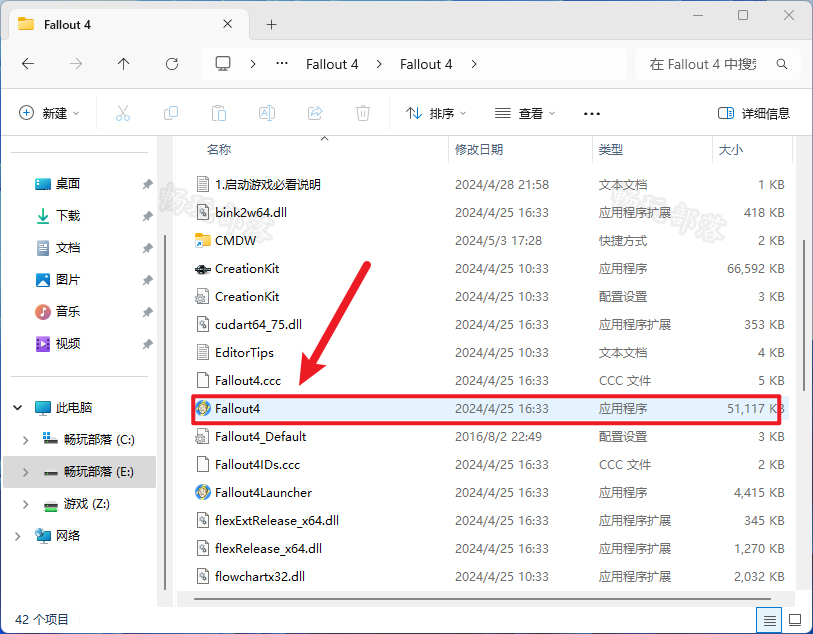Click the This PC monitor icon in address bar
The width and height of the screenshot is (813, 634).
223,64
